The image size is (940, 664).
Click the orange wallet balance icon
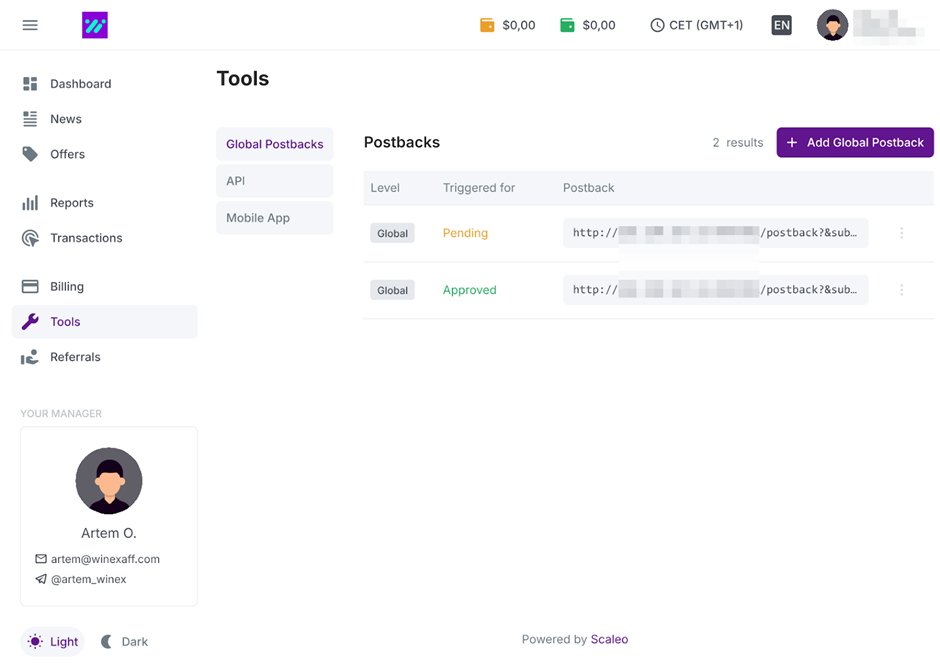[487, 25]
